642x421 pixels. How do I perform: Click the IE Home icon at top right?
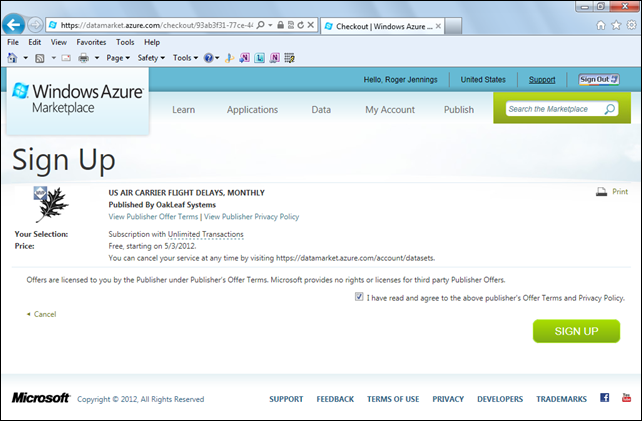click(x=601, y=25)
